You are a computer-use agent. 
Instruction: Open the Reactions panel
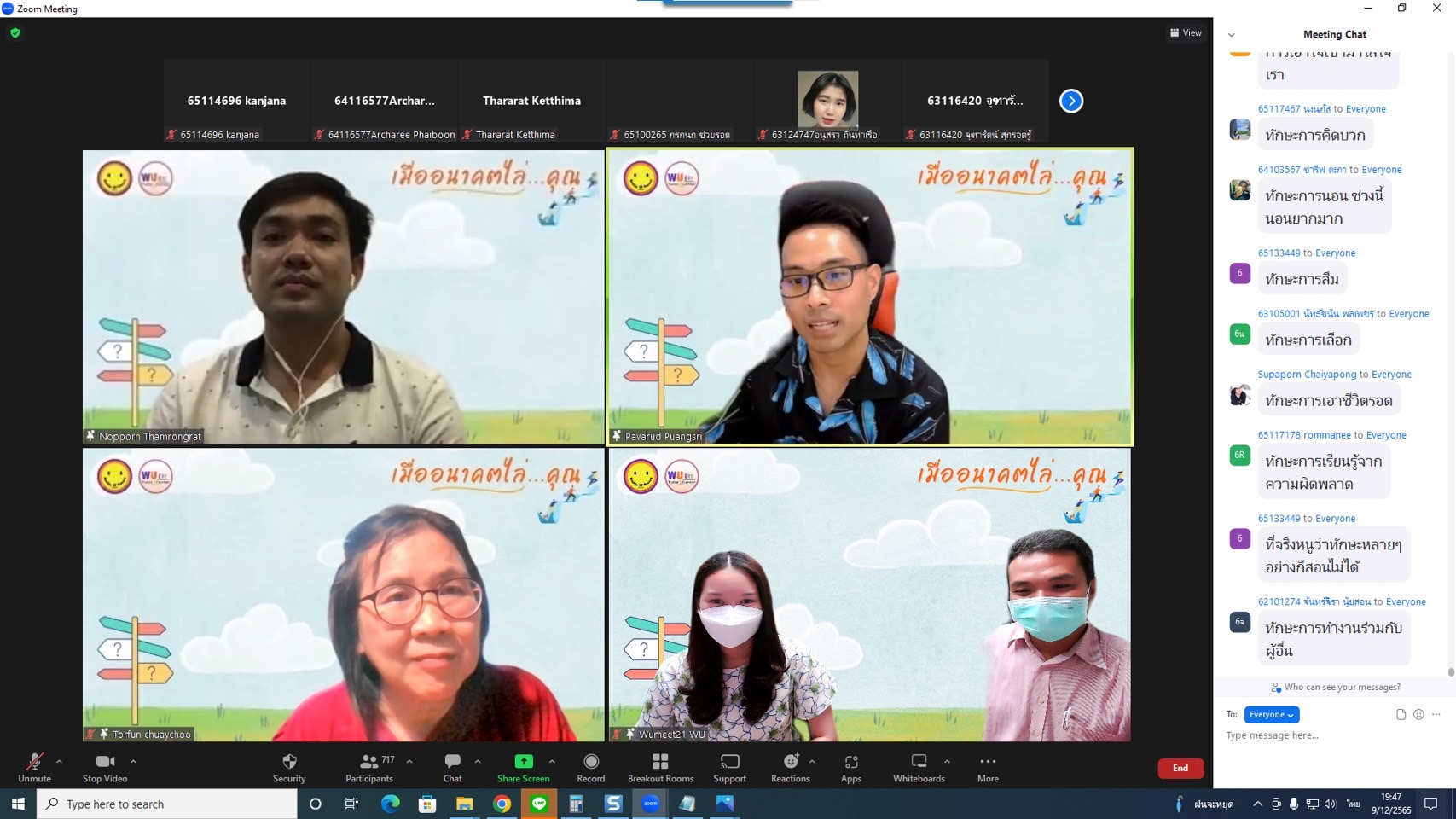point(789,766)
